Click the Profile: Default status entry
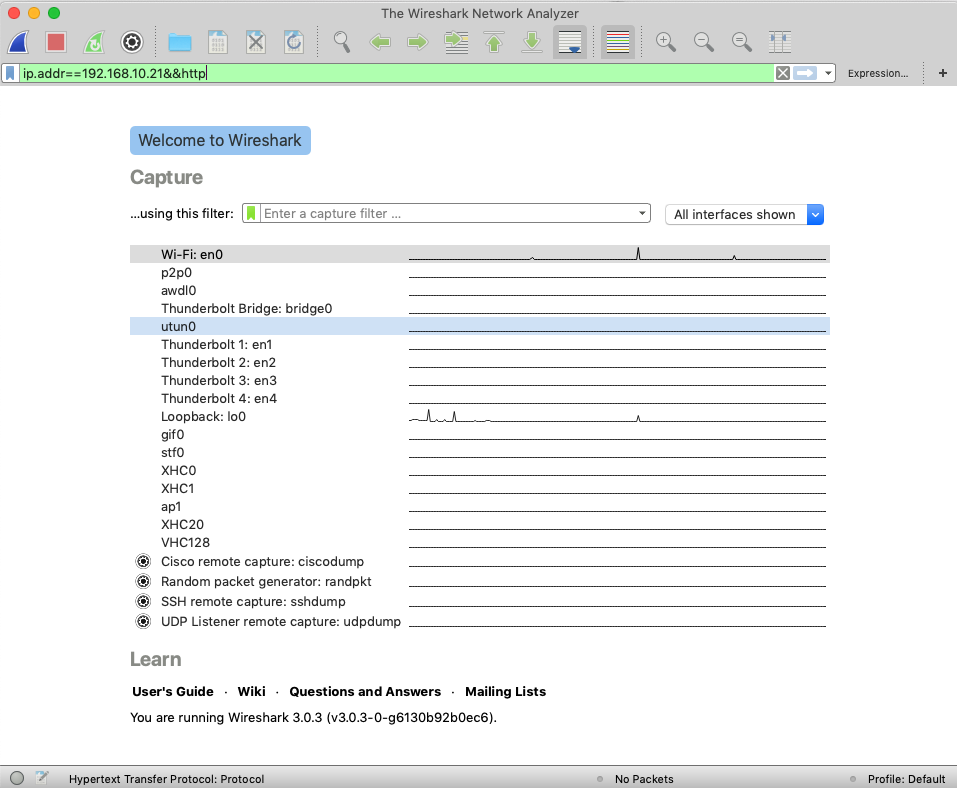 [x=906, y=779]
